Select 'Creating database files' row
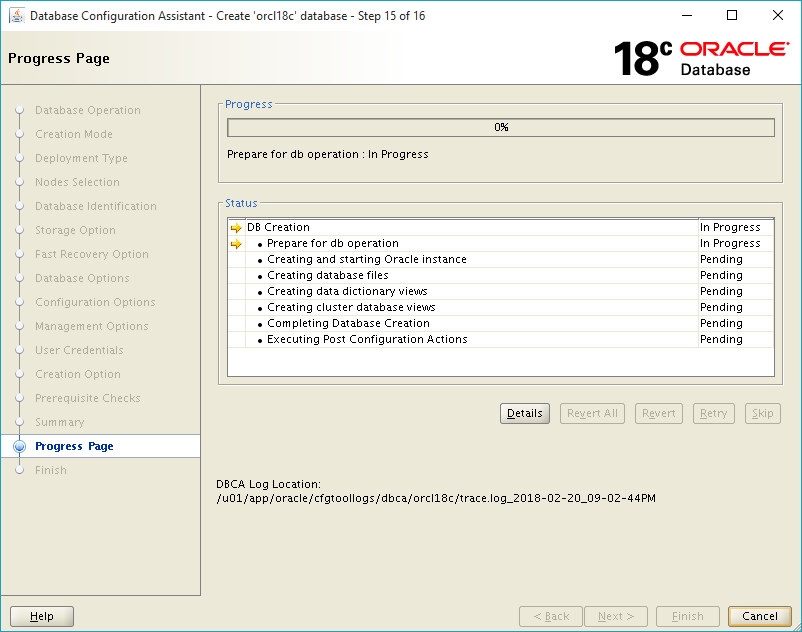Screen dimensions: 802x632 [501, 276]
